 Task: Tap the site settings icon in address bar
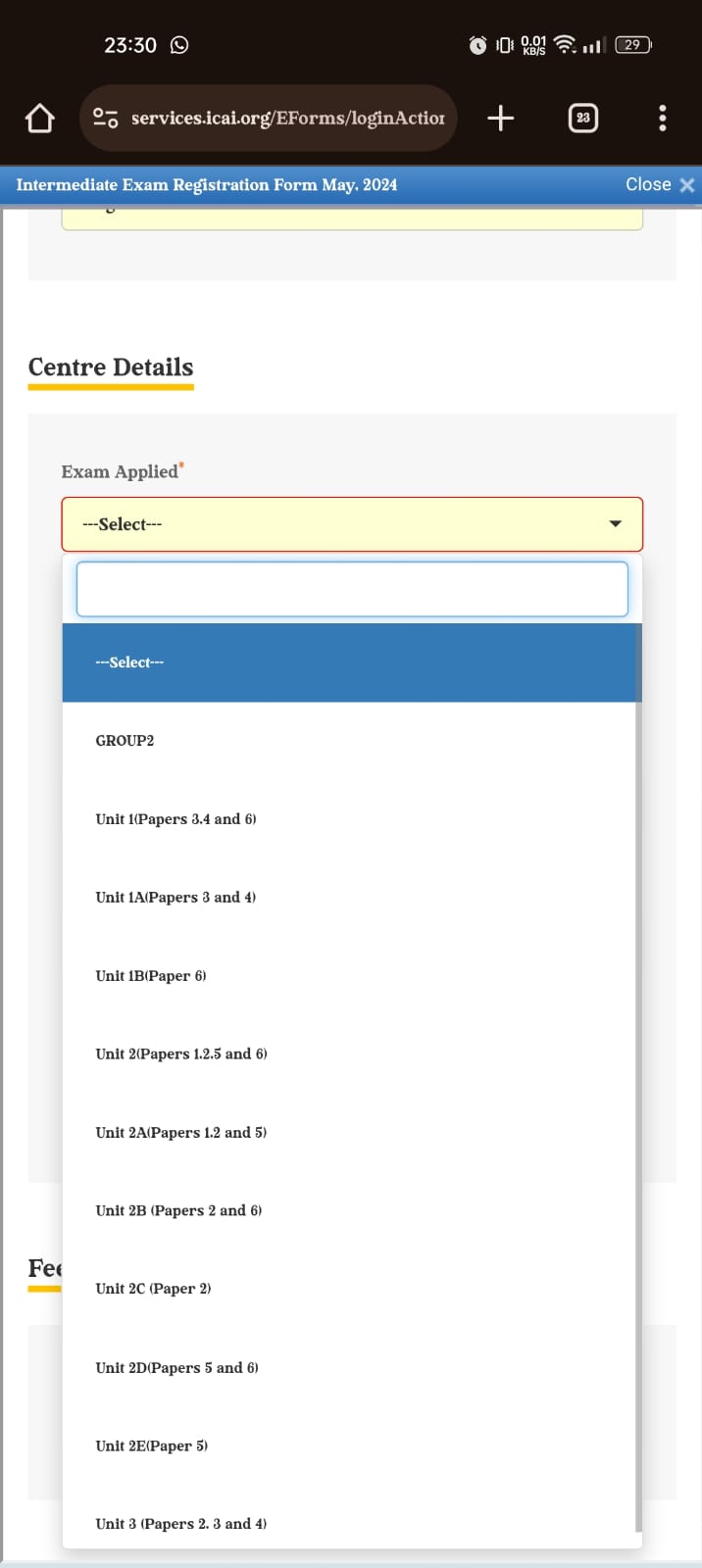[x=105, y=119]
